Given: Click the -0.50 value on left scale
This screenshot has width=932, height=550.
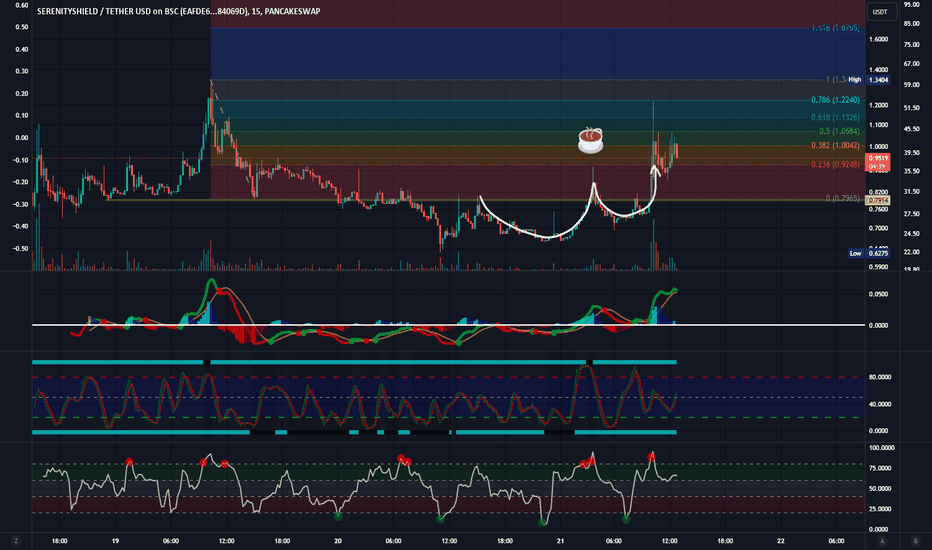Looking at the screenshot, I should click(21, 249).
